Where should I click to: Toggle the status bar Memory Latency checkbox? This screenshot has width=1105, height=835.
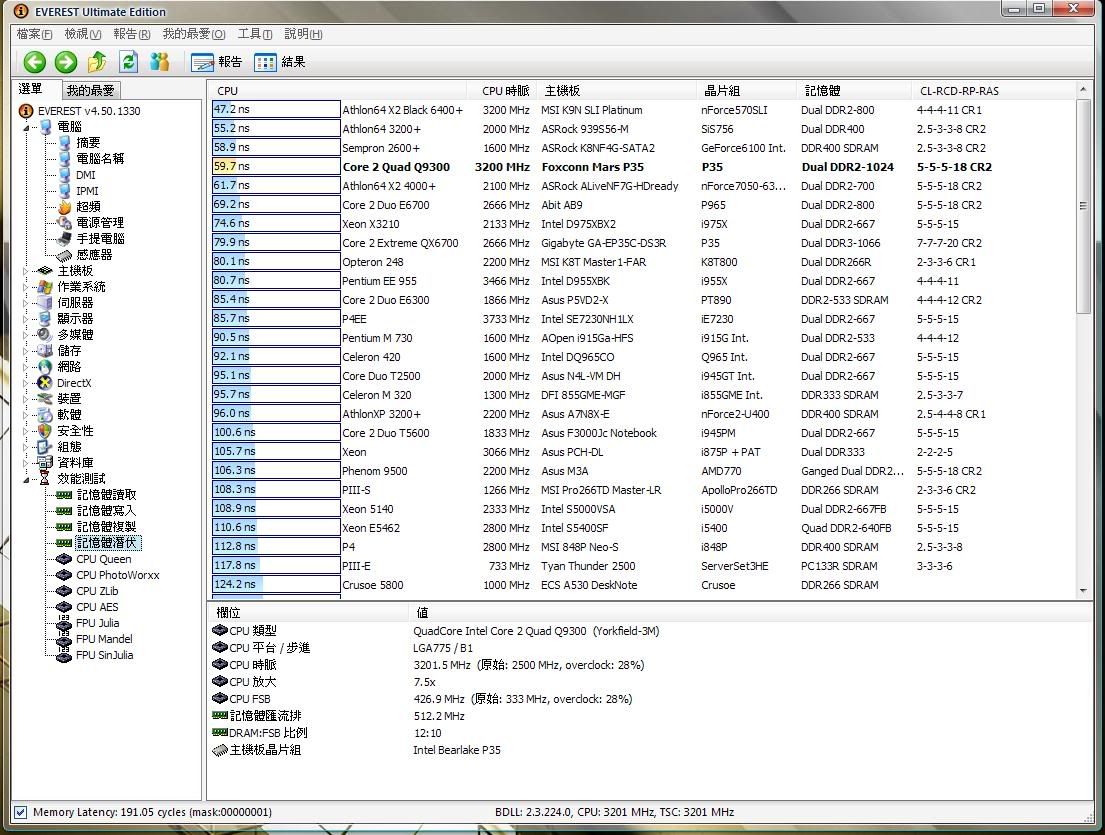pyautogui.click(x=20, y=812)
